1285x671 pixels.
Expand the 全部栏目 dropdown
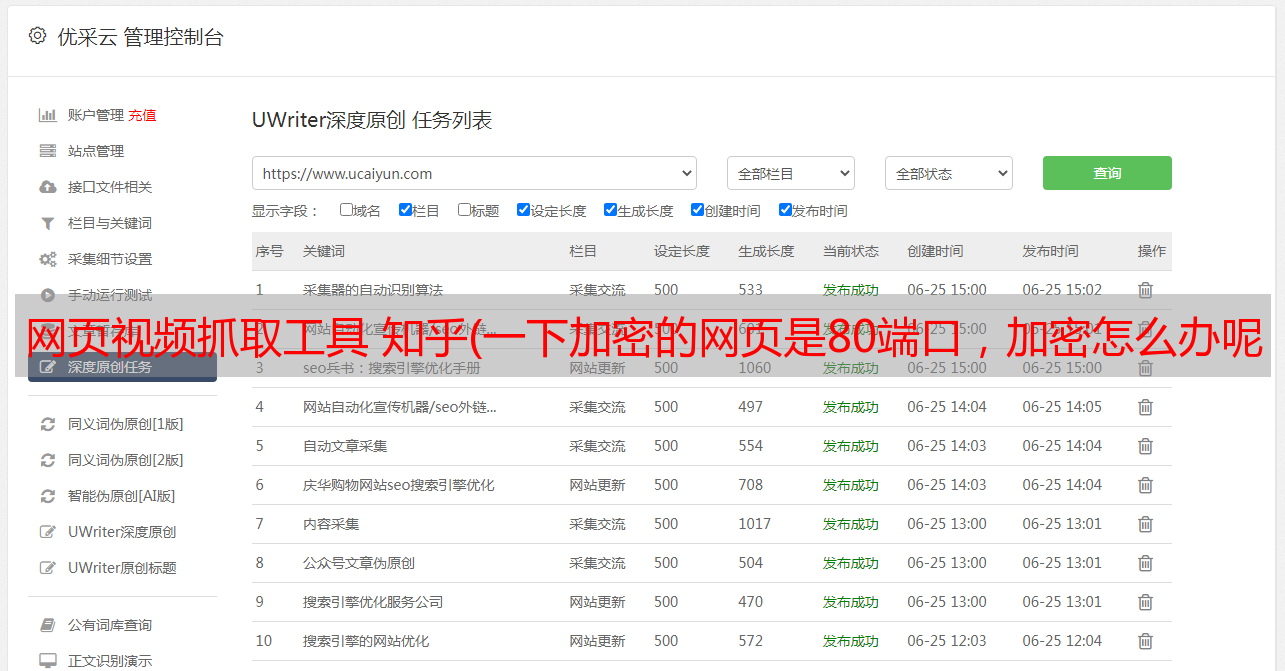[x=791, y=173]
